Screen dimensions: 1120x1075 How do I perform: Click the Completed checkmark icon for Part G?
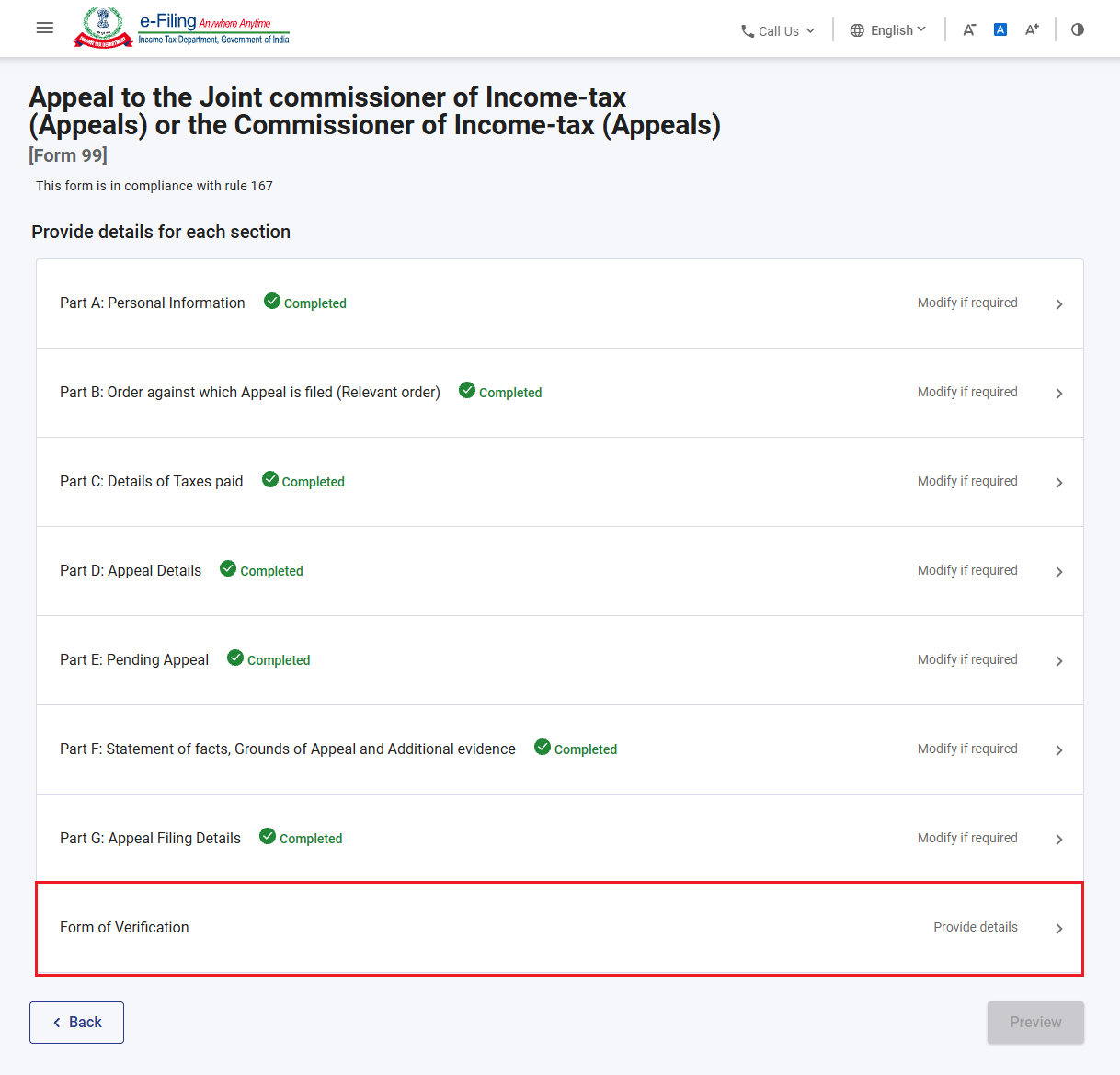point(268,836)
